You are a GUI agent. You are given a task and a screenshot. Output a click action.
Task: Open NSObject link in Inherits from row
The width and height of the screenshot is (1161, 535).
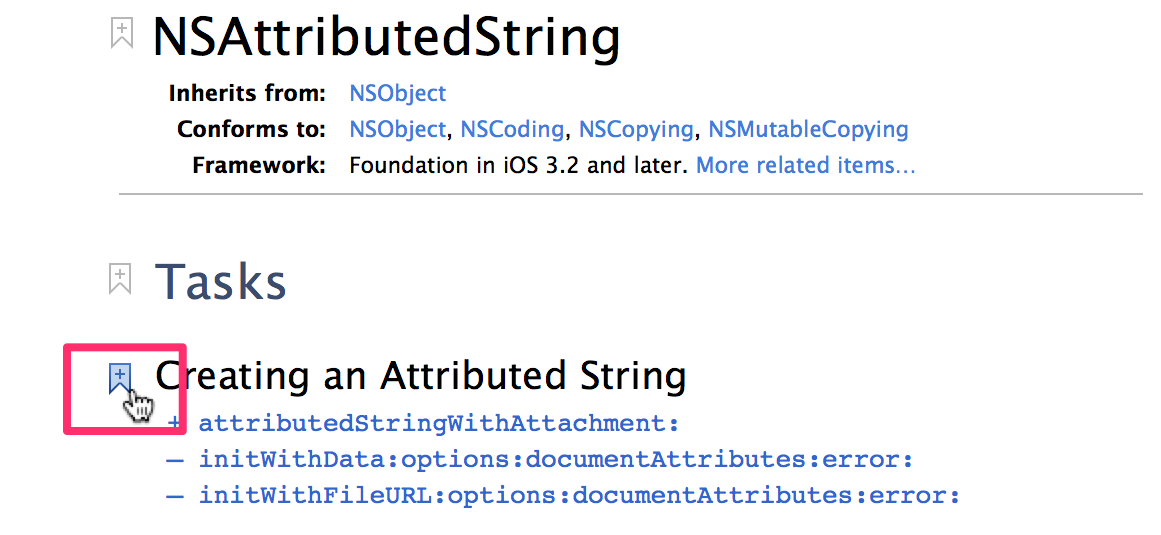(x=398, y=94)
